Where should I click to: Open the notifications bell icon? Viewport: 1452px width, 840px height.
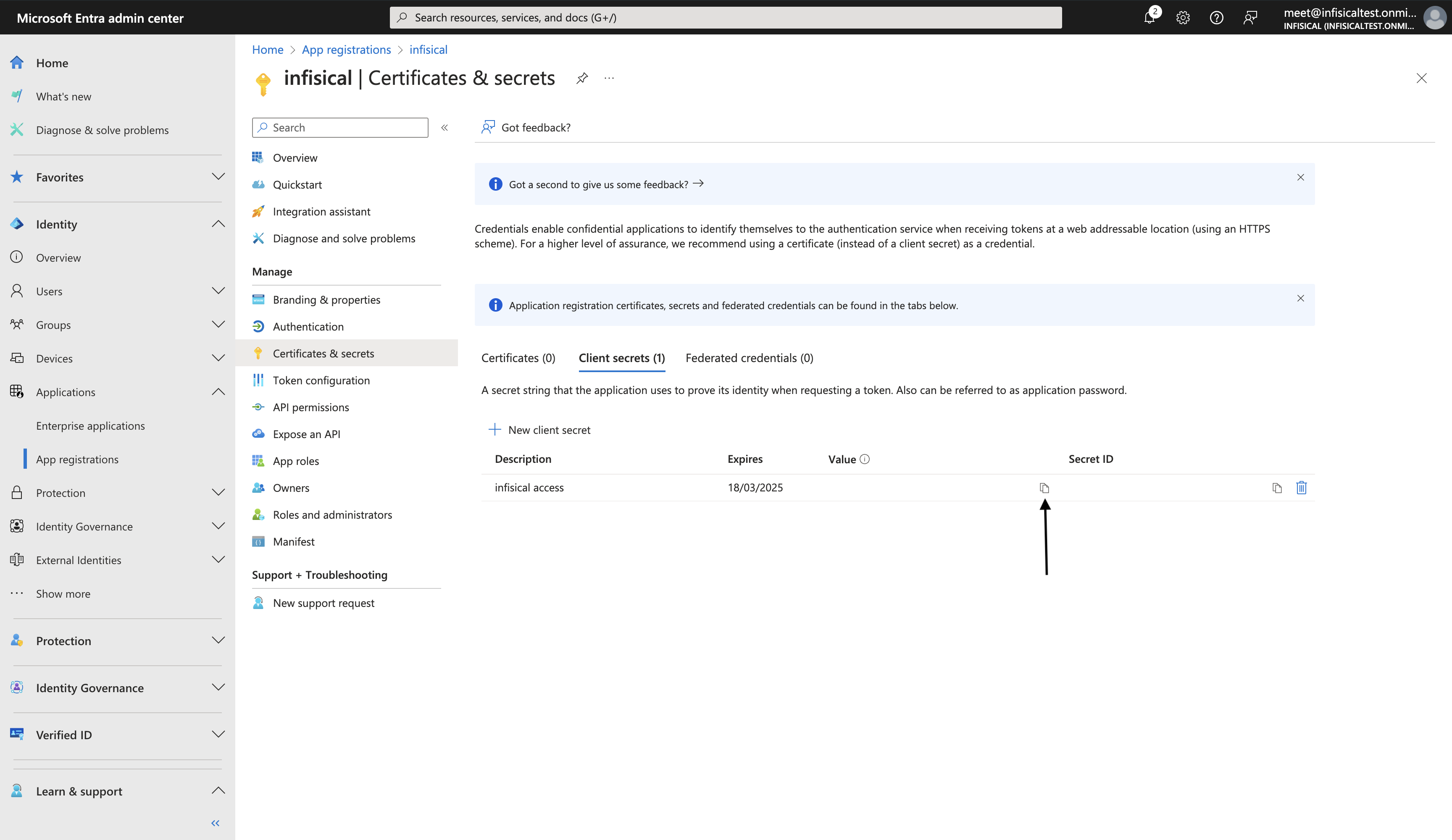coord(1149,17)
